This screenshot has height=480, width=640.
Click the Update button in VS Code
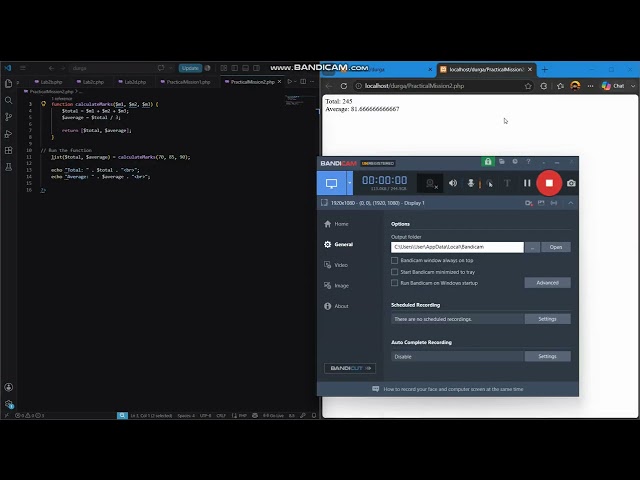coord(190,68)
